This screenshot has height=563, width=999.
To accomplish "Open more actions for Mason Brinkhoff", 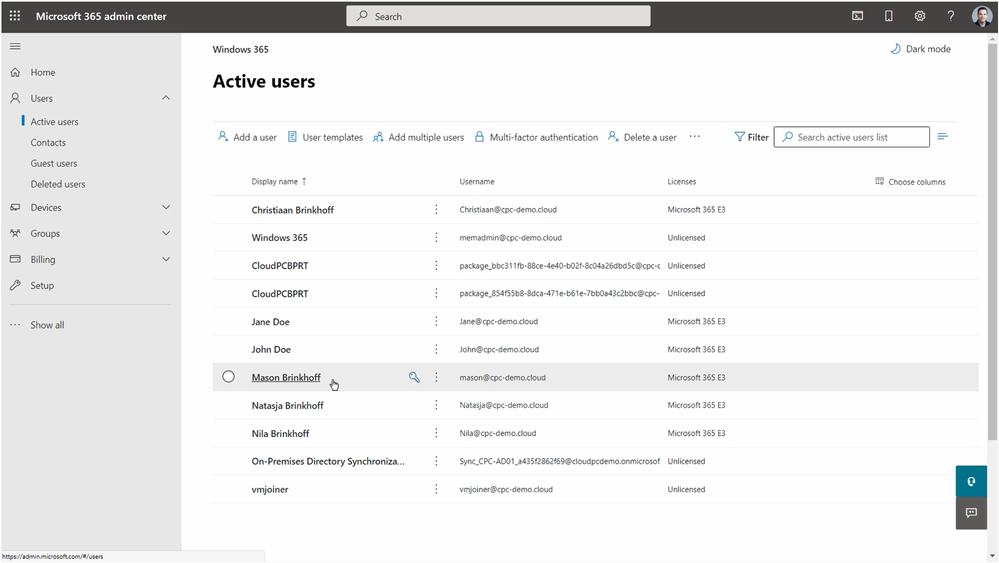I will point(436,377).
